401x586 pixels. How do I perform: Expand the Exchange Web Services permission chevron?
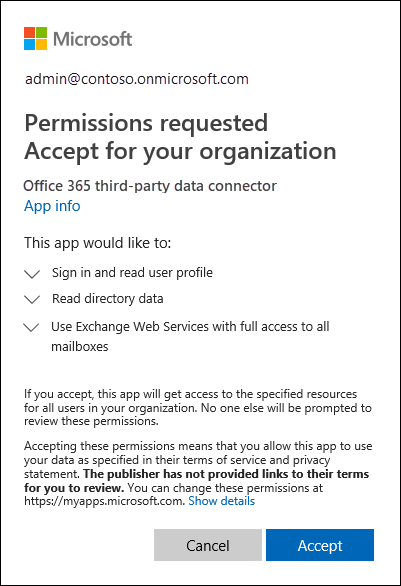click(31, 327)
